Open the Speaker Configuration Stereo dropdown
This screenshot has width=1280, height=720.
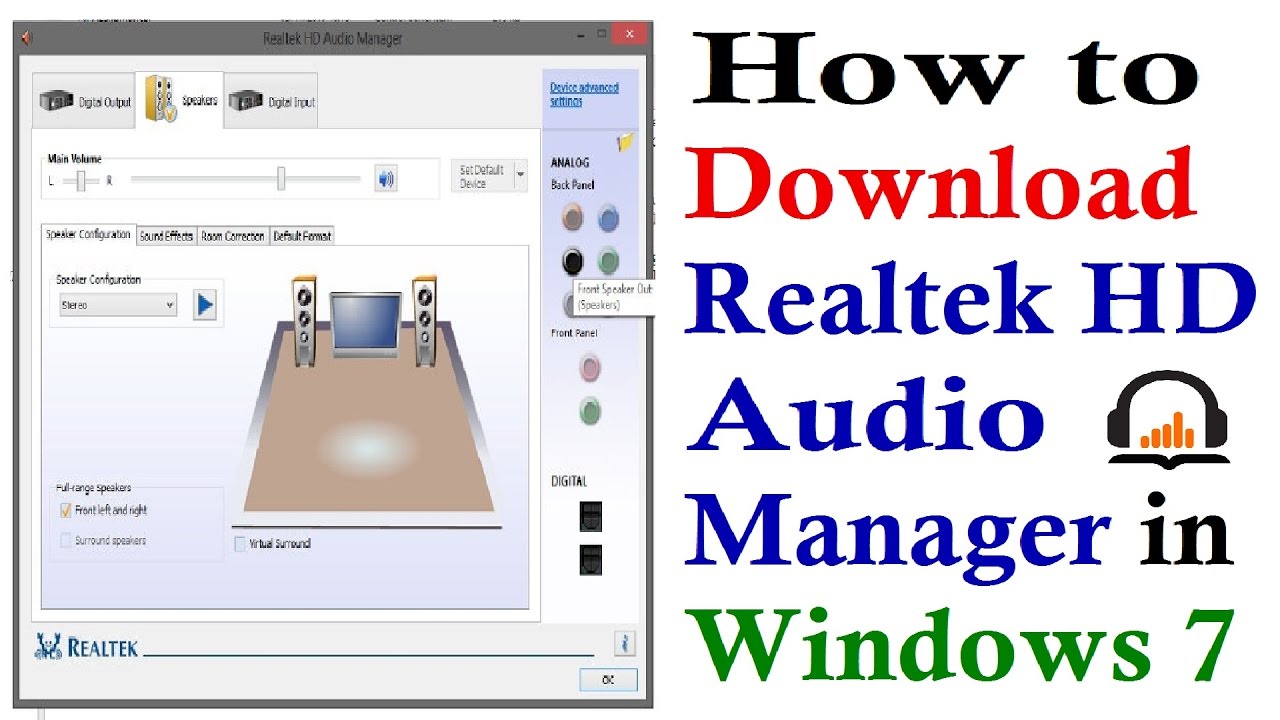pos(117,305)
